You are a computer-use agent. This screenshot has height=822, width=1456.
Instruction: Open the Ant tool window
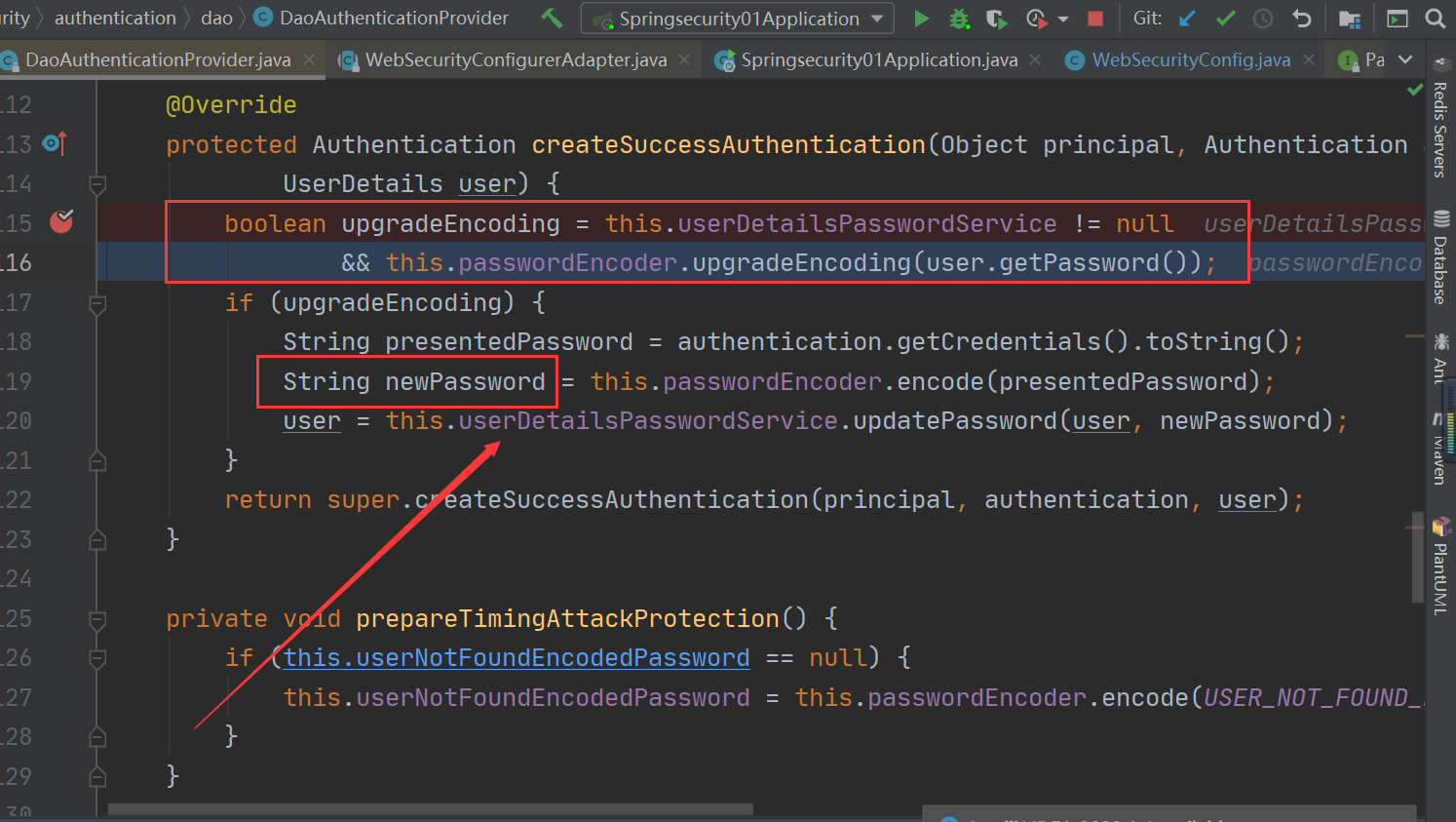click(x=1440, y=358)
